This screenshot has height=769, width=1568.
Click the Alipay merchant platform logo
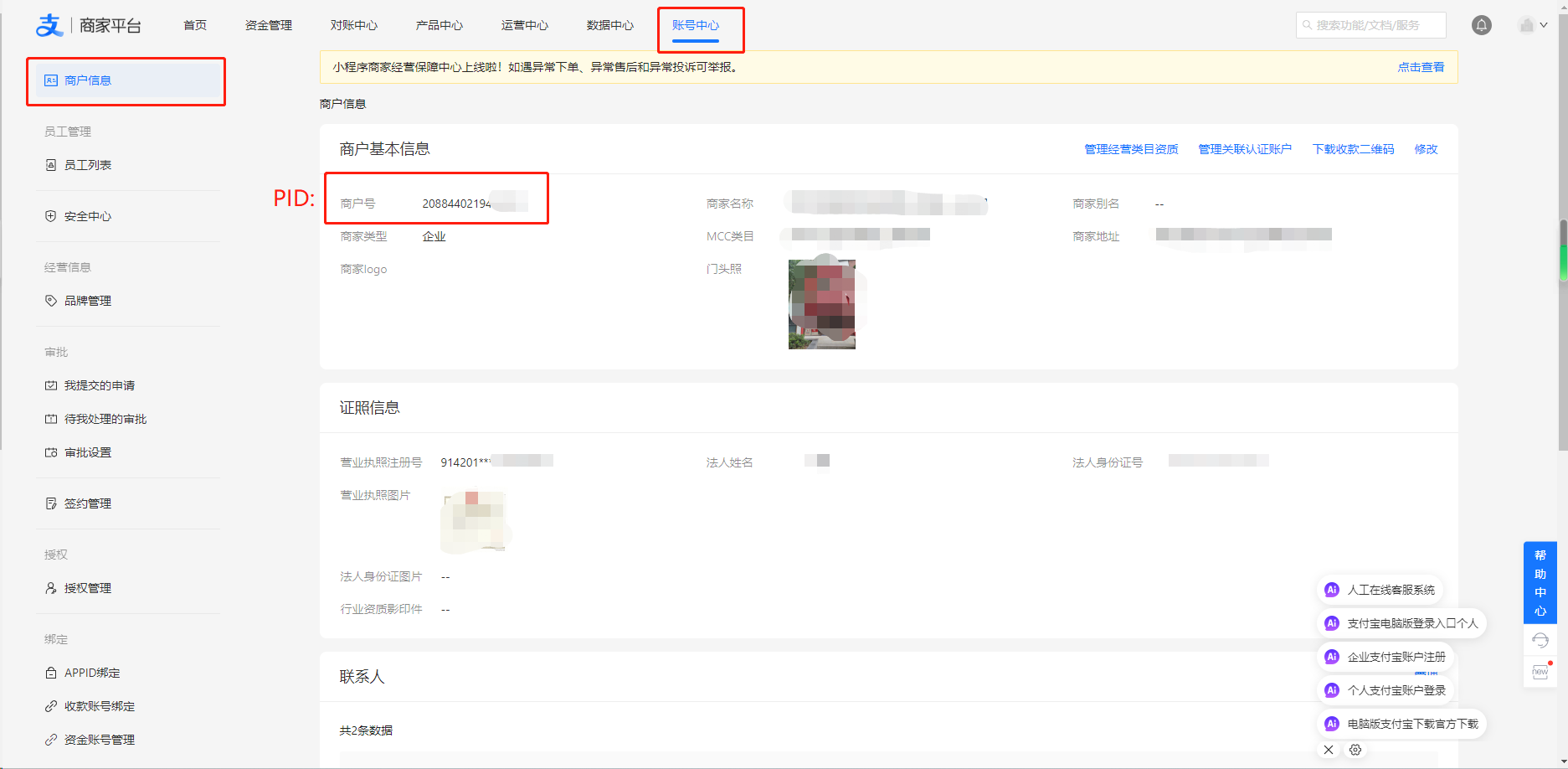88,25
